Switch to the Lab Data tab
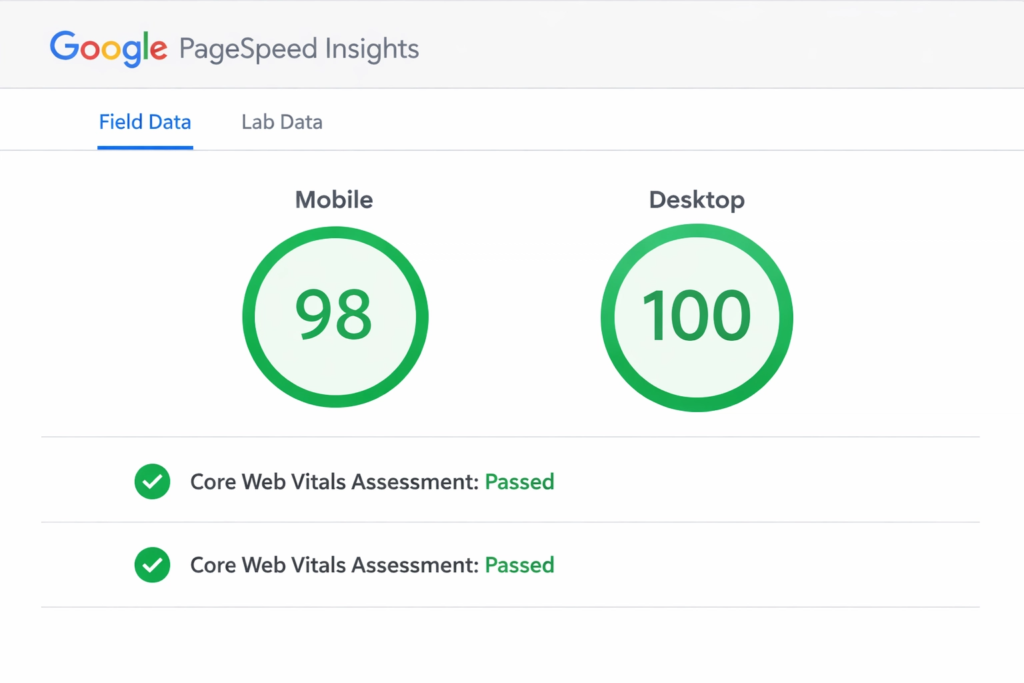Image resolution: width=1024 pixels, height=683 pixels. pyautogui.click(x=281, y=121)
